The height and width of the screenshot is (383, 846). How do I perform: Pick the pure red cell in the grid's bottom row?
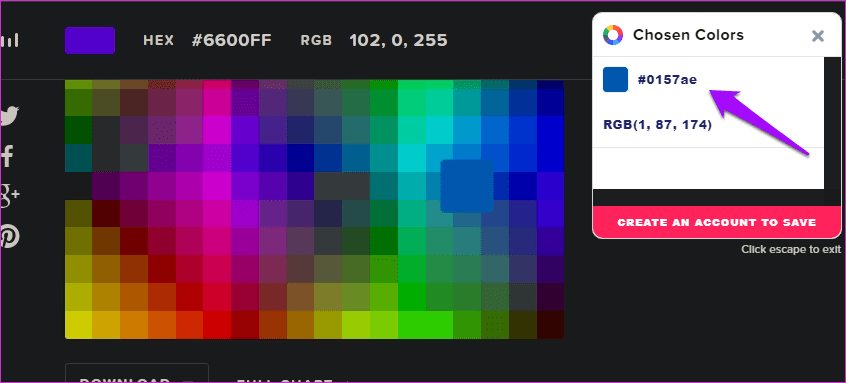[217, 325]
